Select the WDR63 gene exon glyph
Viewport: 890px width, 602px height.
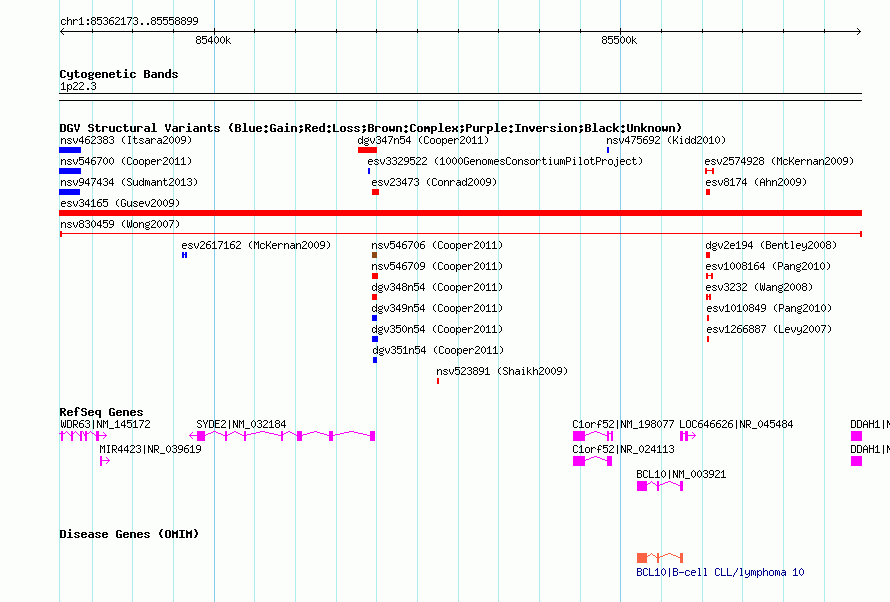pyautogui.click(x=83, y=436)
